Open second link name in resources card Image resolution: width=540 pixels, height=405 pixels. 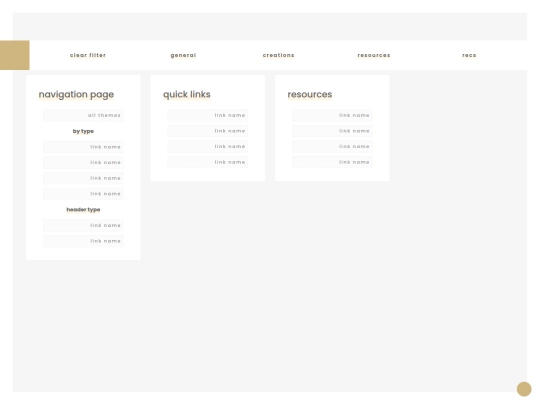pyautogui.click(x=332, y=131)
